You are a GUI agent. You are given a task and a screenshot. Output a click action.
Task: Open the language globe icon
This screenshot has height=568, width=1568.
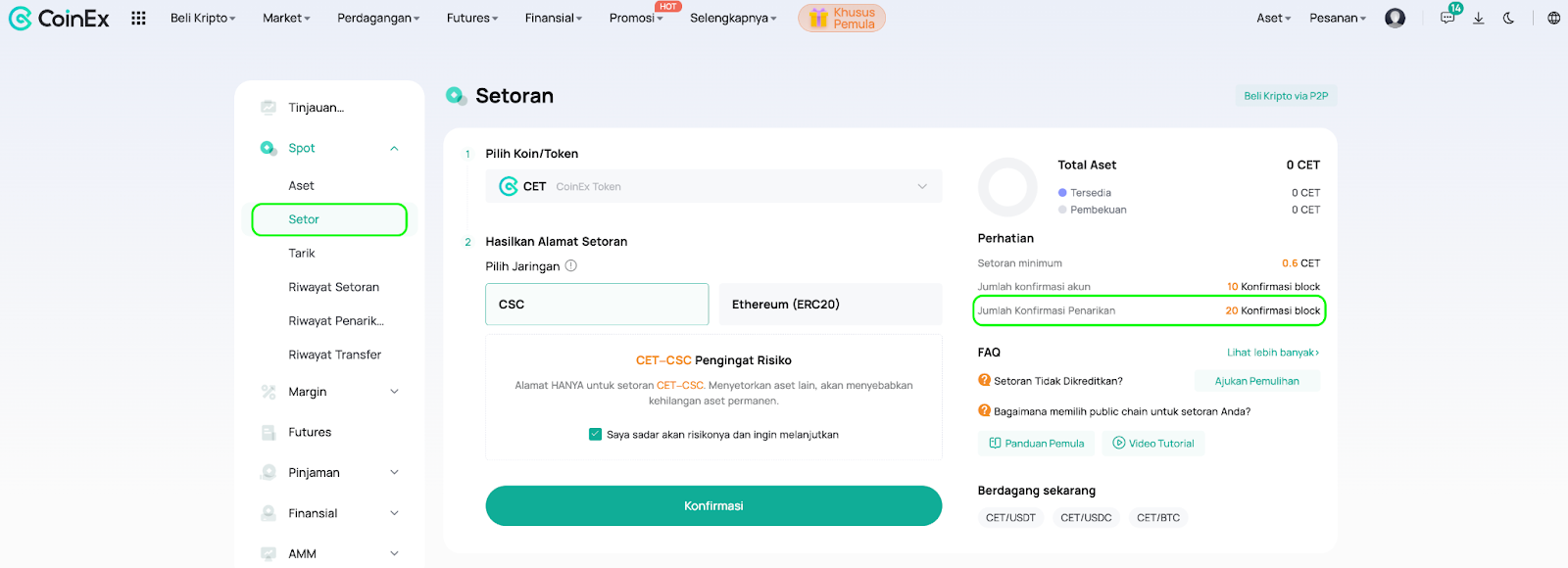(x=1554, y=18)
